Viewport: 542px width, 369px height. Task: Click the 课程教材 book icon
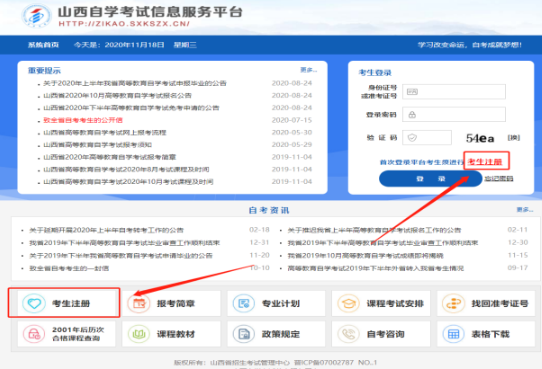coord(139,334)
